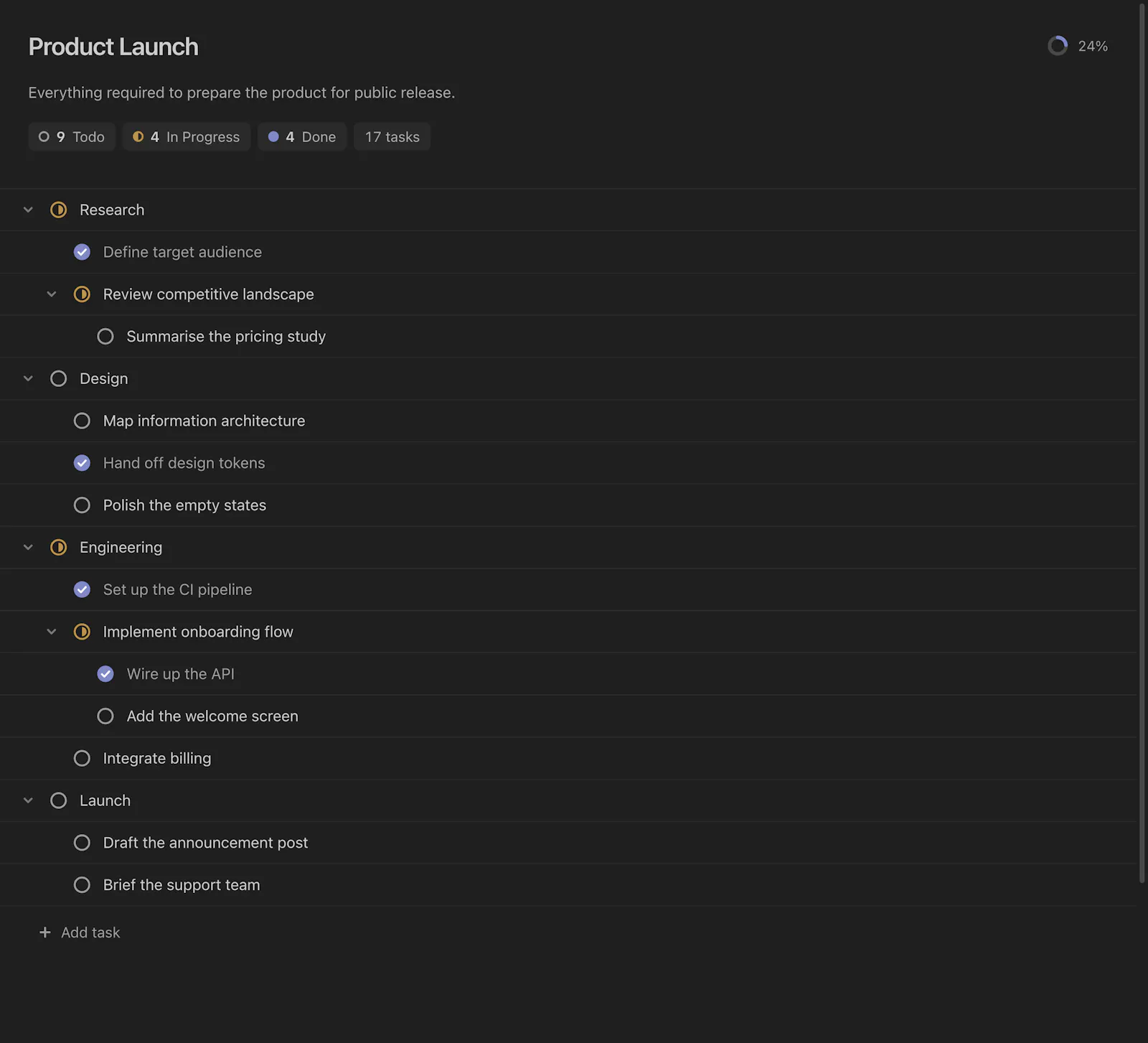Screen dimensions: 1148x1043
Task: Collapse the Engineering group chevron
Action: (x=28, y=547)
